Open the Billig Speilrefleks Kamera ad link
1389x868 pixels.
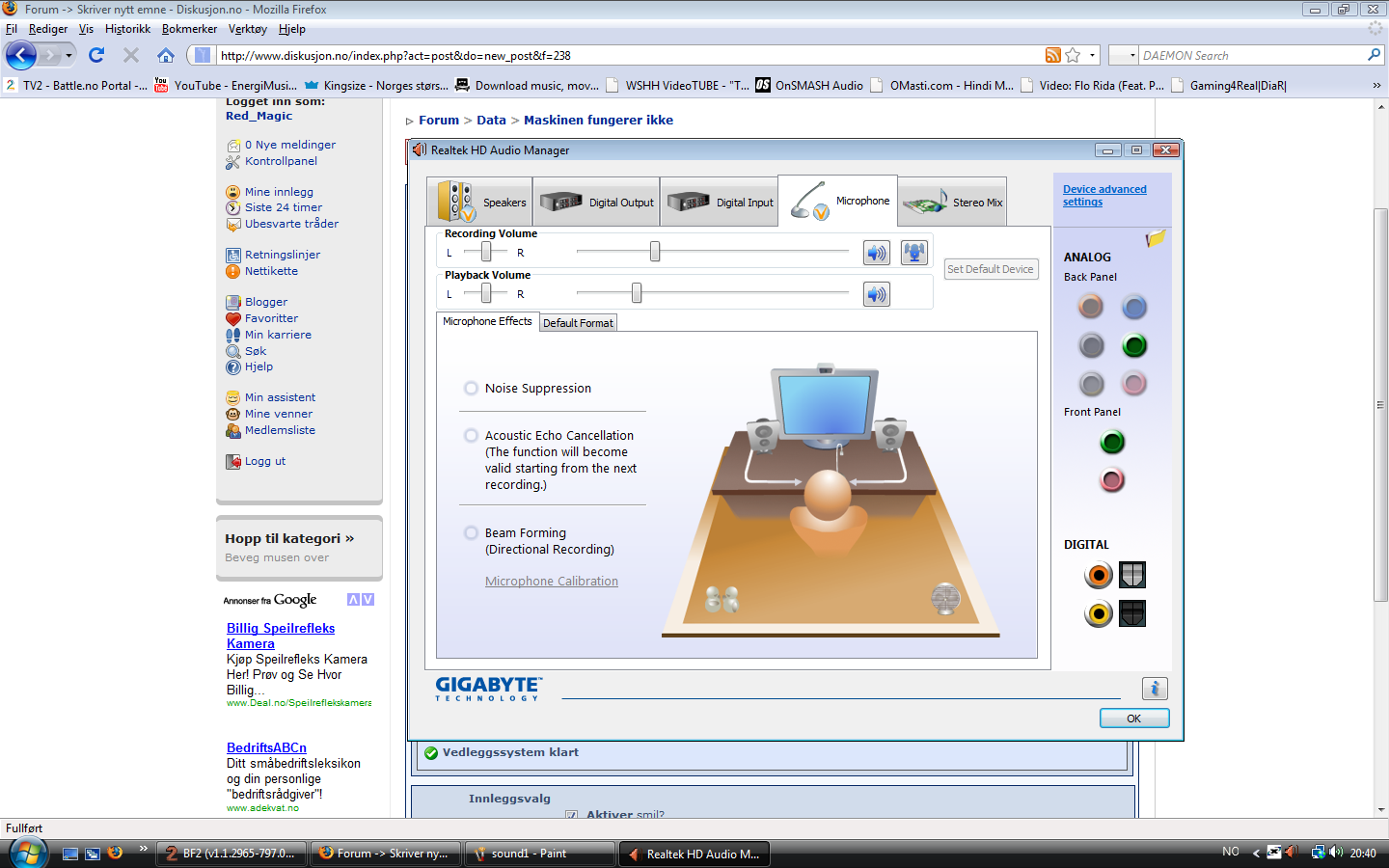tap(281, 636)
